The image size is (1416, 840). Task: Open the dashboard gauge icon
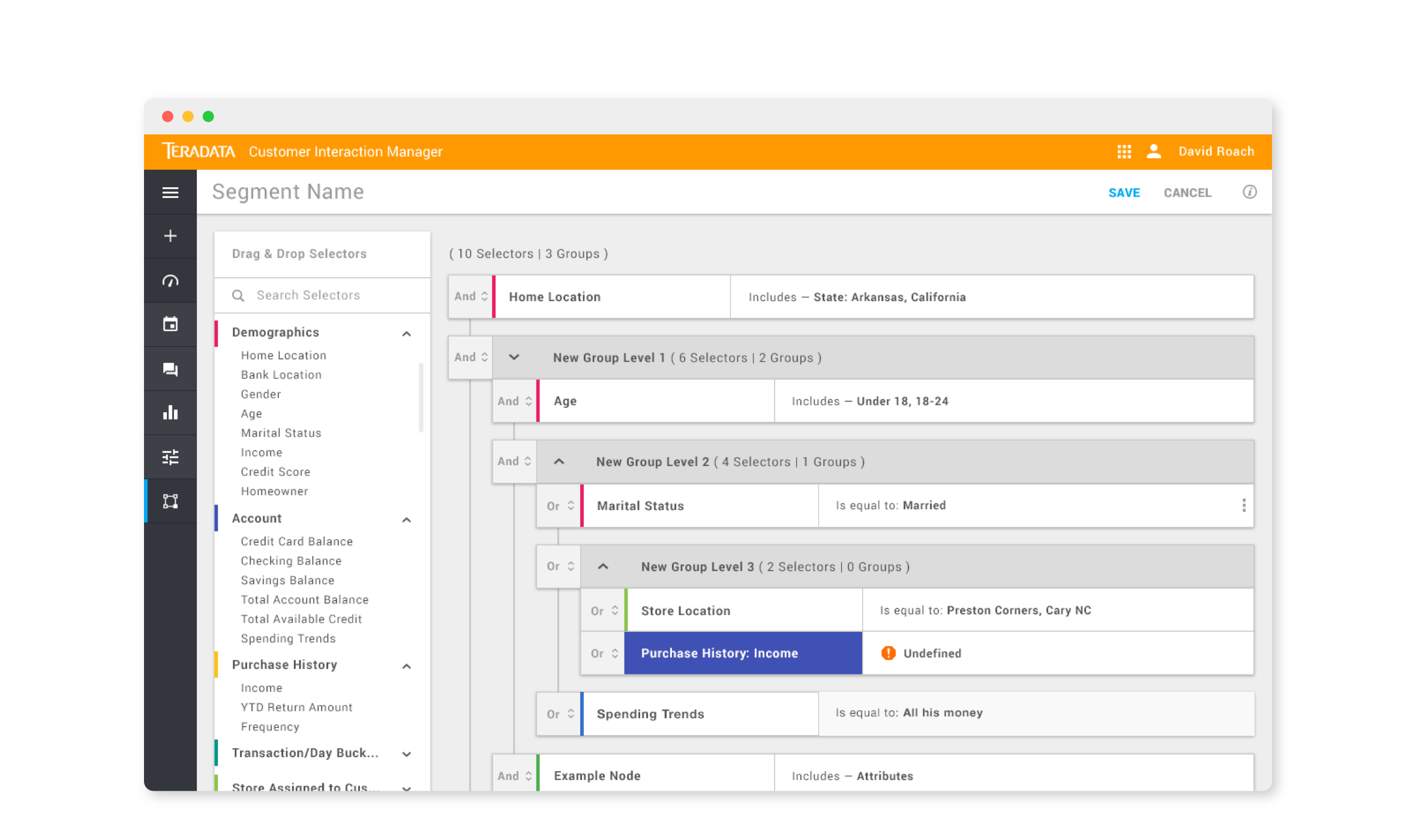click(x=170, y=280)
